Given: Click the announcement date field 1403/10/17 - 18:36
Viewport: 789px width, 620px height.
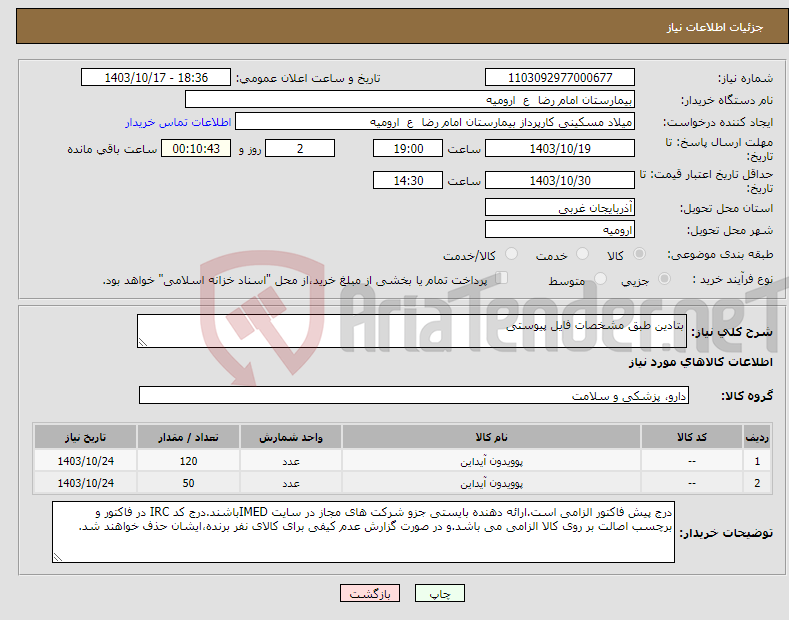Looking at the screenshot, I should (155, 78).
